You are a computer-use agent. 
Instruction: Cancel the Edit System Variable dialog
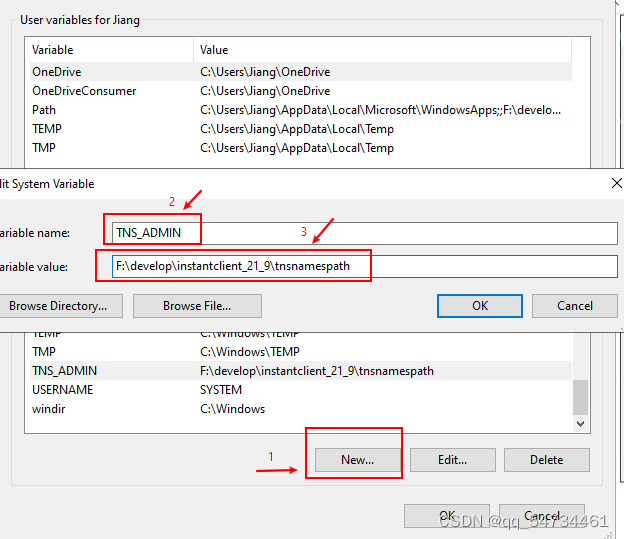[575, 306]
